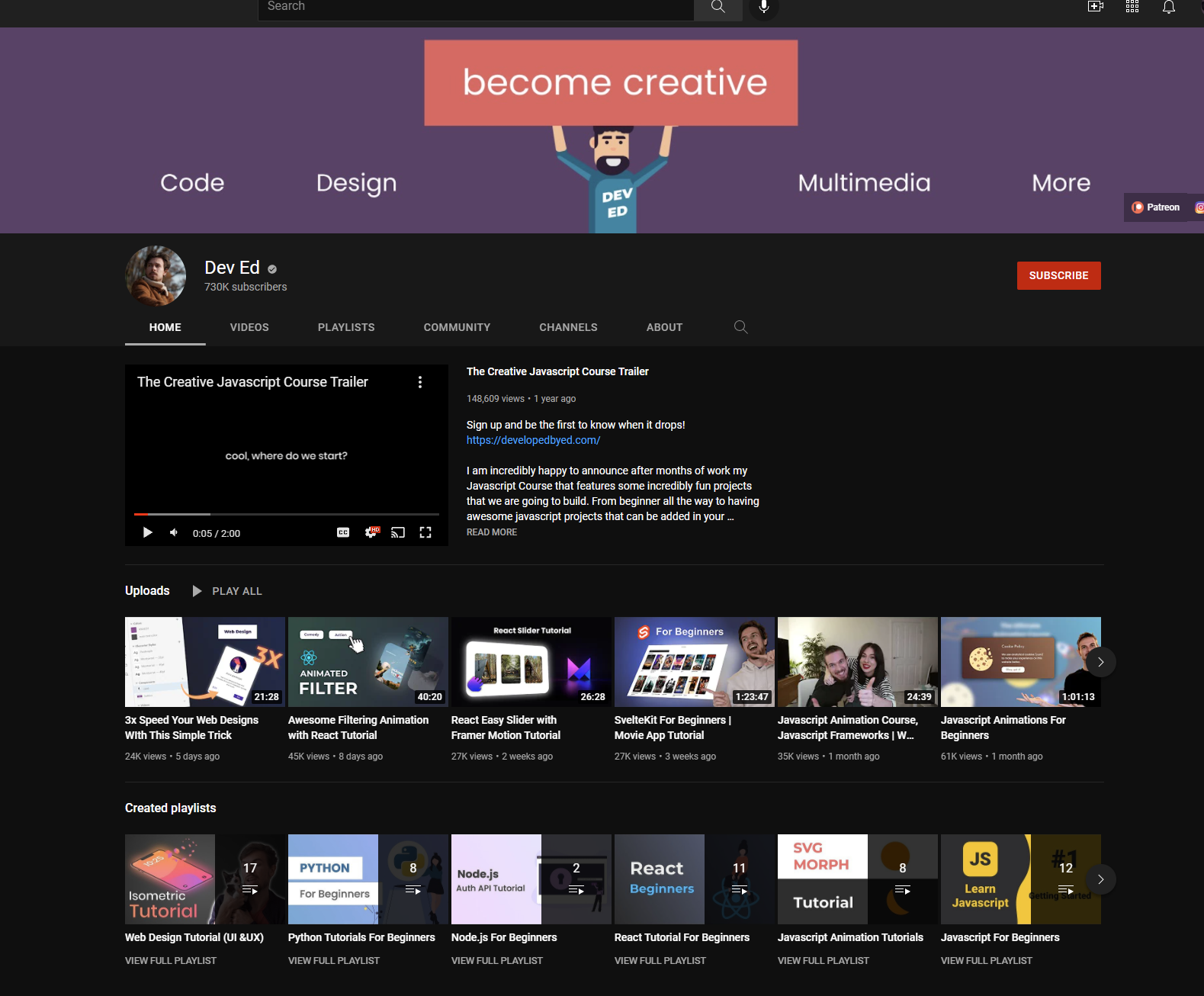Screen dimensions: 1204x996
Task: Switch to the Home tab
Action: click(165, 327)
